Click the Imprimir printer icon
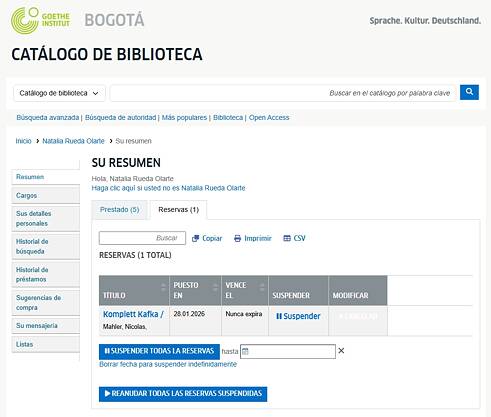Screen dimensions: 491x417 [x=237, y=238]
